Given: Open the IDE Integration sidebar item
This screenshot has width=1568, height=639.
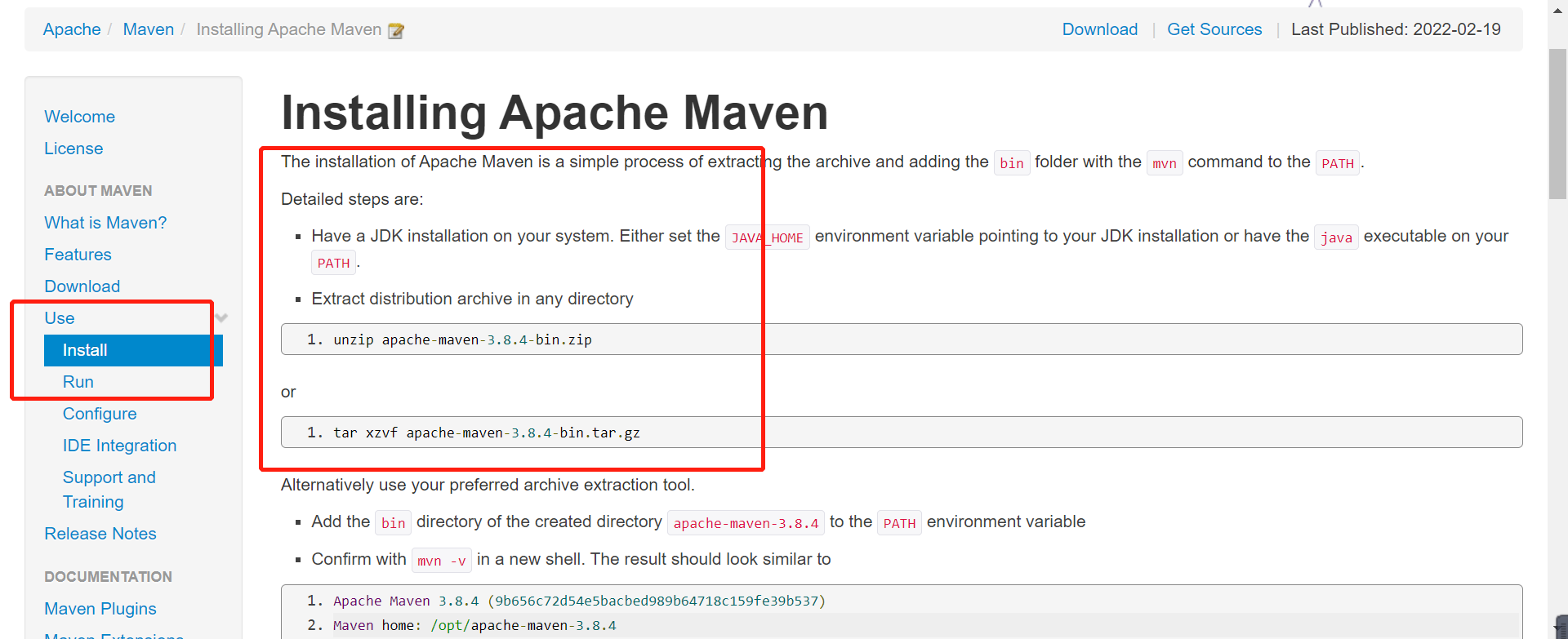Looking at the screenshot, I should pyautogui.click(x=119, y=446).
